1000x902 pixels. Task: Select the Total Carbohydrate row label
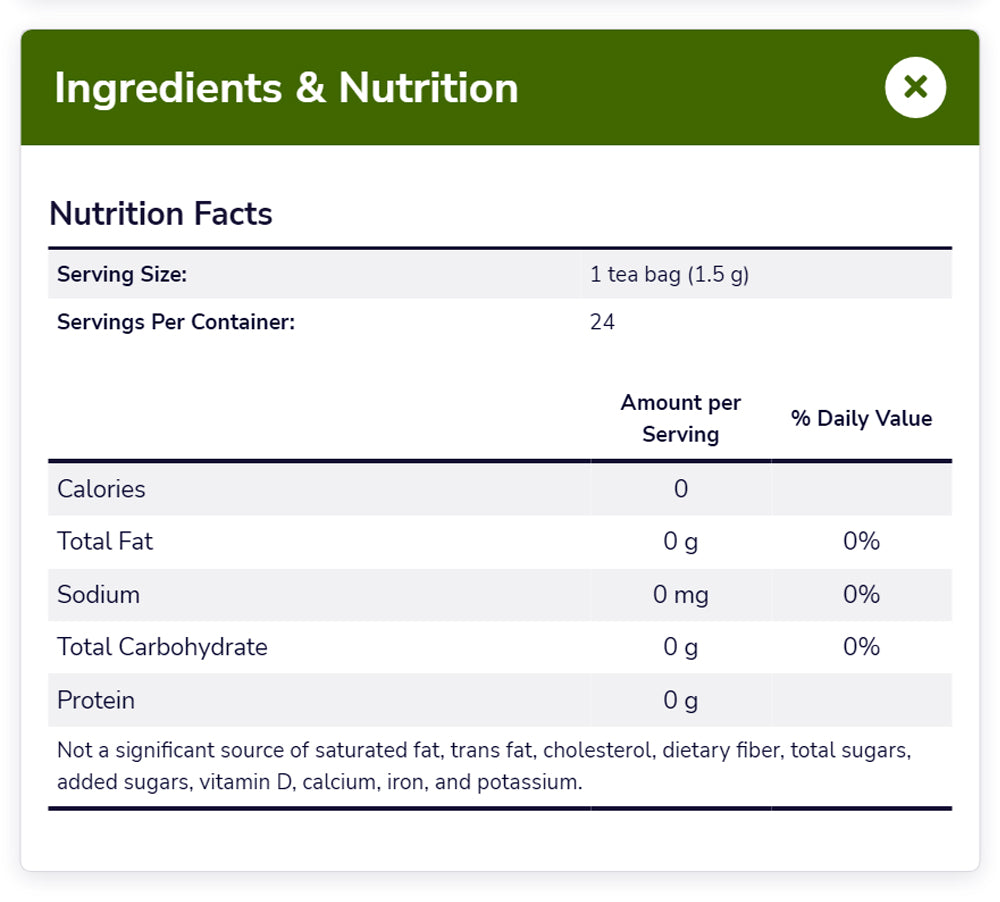tap(162, 647)
